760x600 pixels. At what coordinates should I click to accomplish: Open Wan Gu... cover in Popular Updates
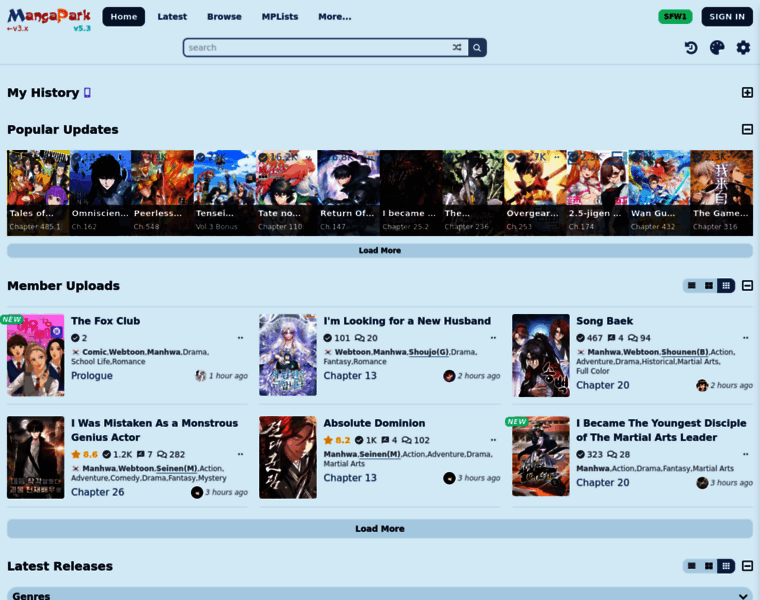[x=659, y=193]
